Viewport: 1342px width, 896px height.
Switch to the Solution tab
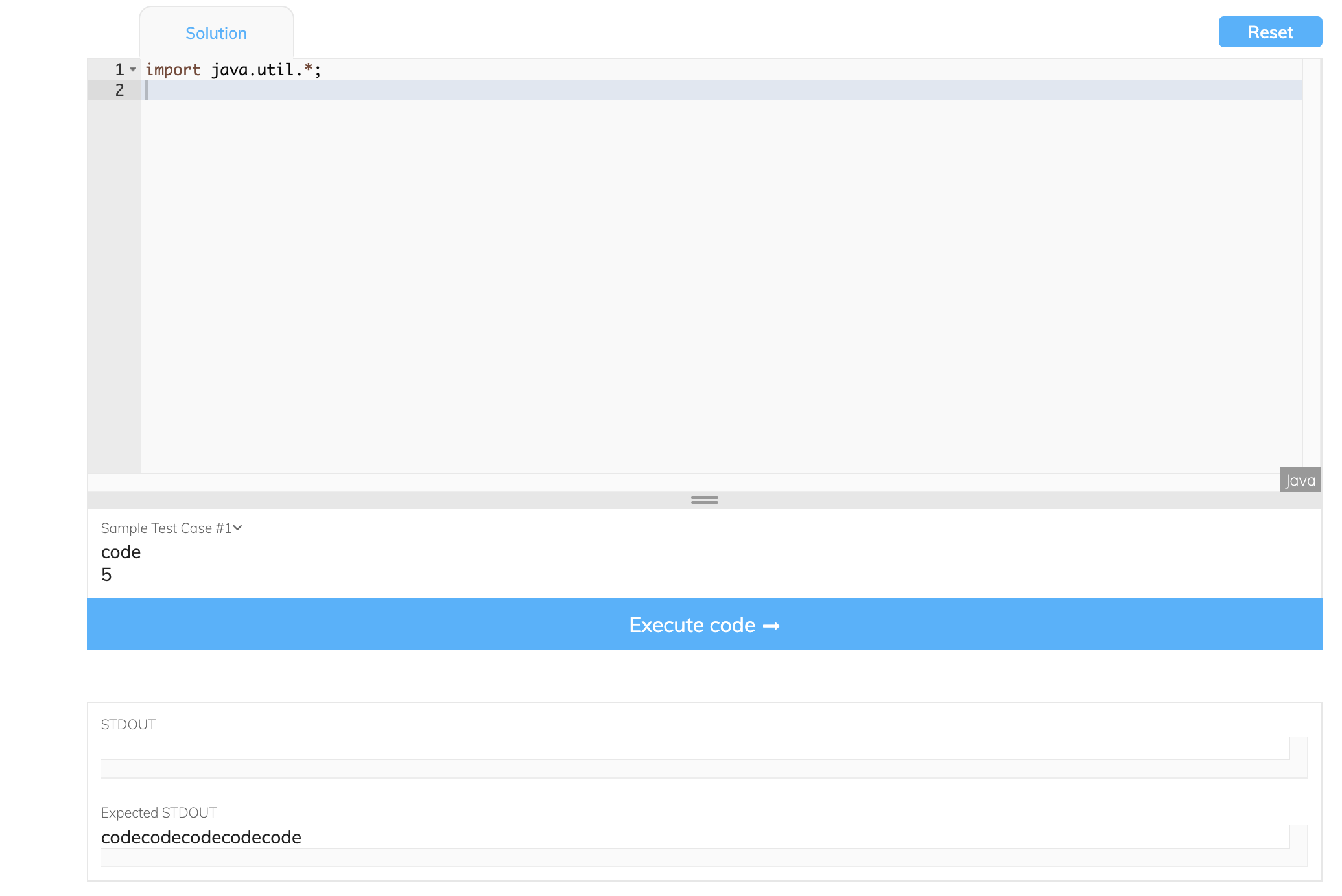pos(216,33)
